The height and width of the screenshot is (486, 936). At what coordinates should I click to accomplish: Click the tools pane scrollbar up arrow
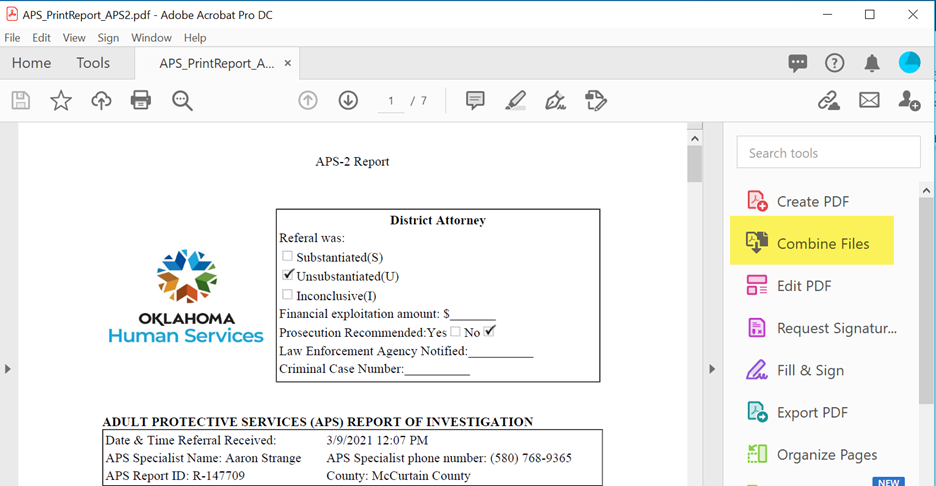(926, 190)
